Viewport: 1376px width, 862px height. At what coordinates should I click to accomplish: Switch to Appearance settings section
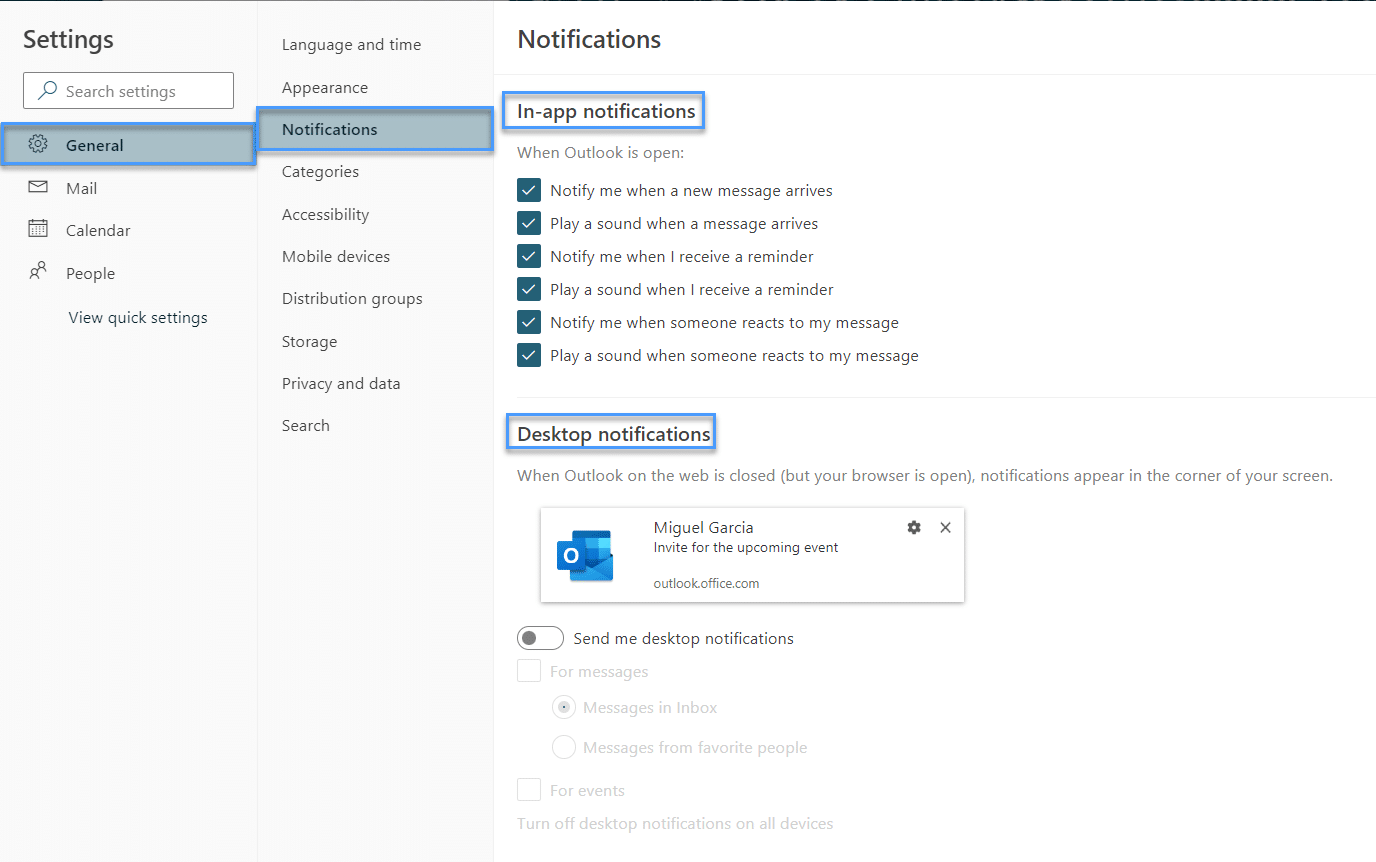(x=322, y=87)
